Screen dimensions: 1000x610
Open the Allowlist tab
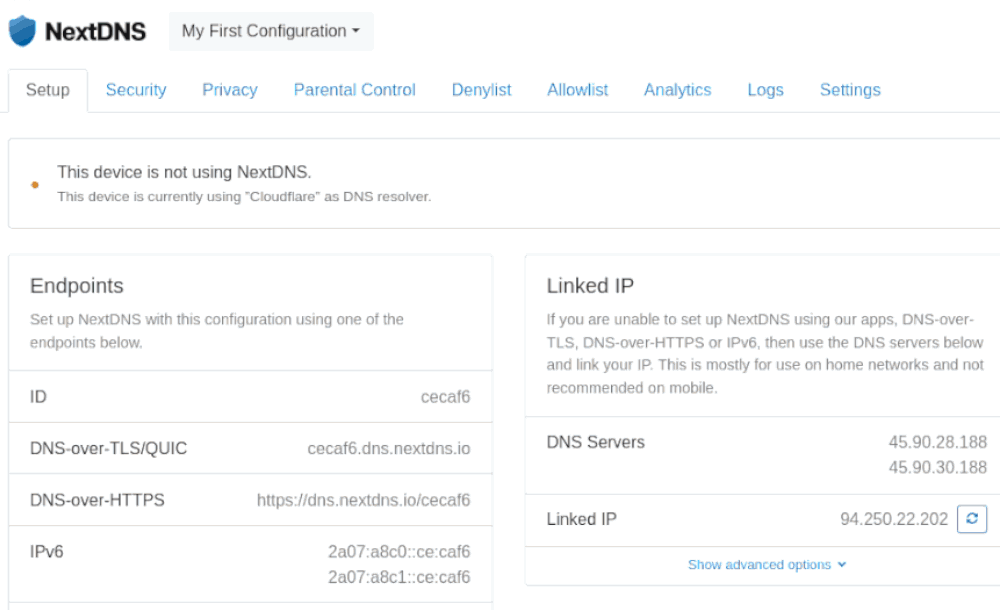pos(578,90)
